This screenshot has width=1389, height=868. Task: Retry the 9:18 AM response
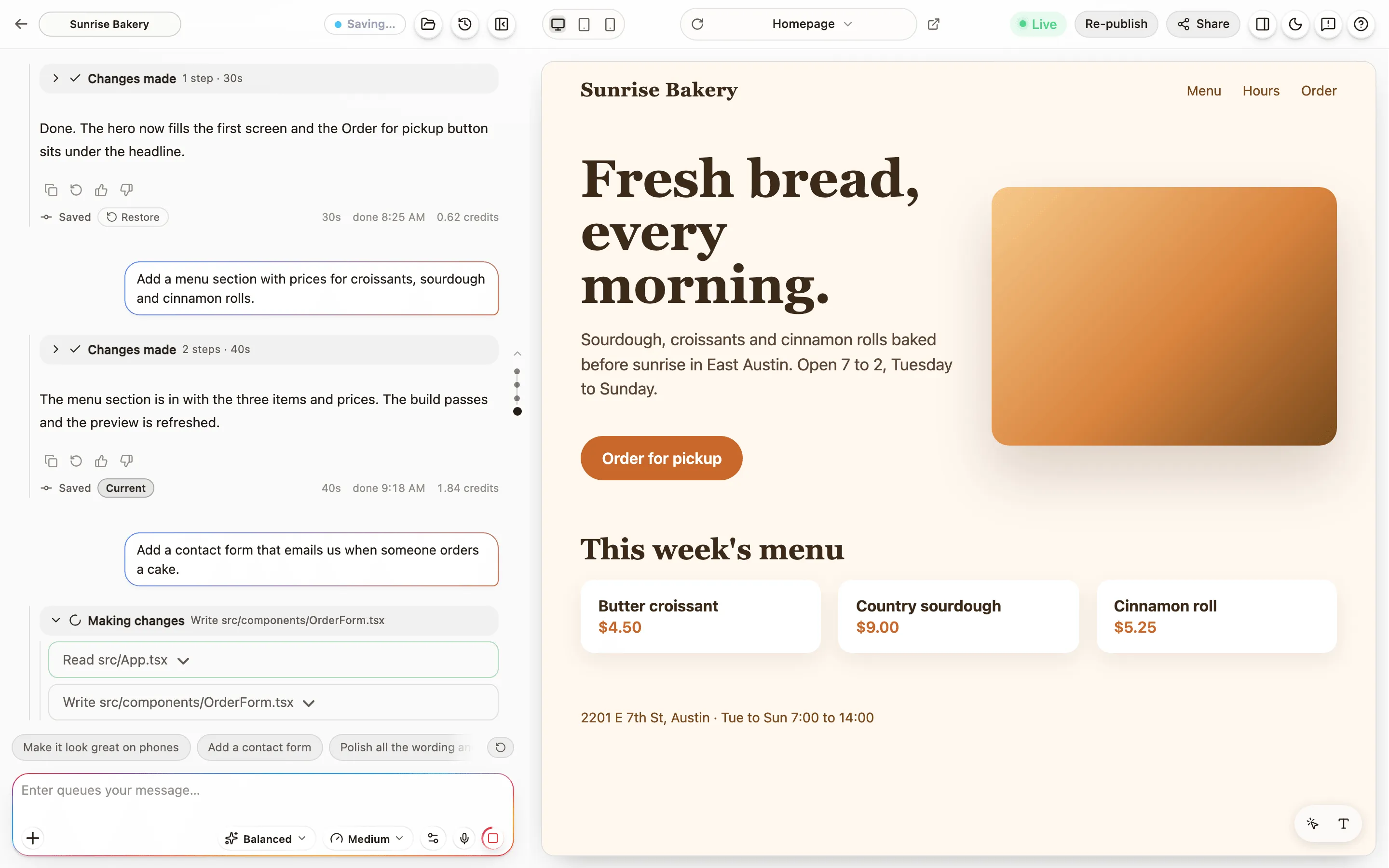76,461
